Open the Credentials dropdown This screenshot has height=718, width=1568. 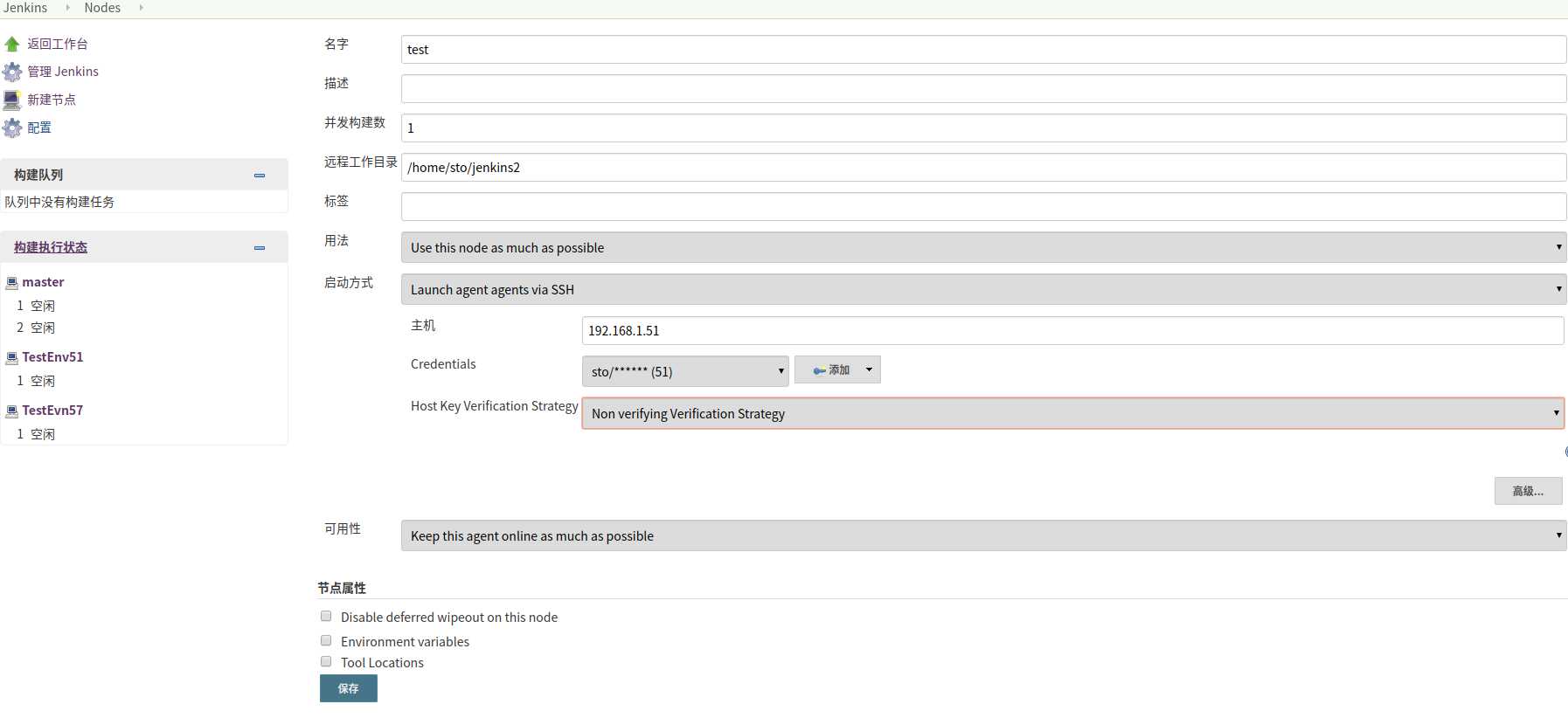coord(685,371)
